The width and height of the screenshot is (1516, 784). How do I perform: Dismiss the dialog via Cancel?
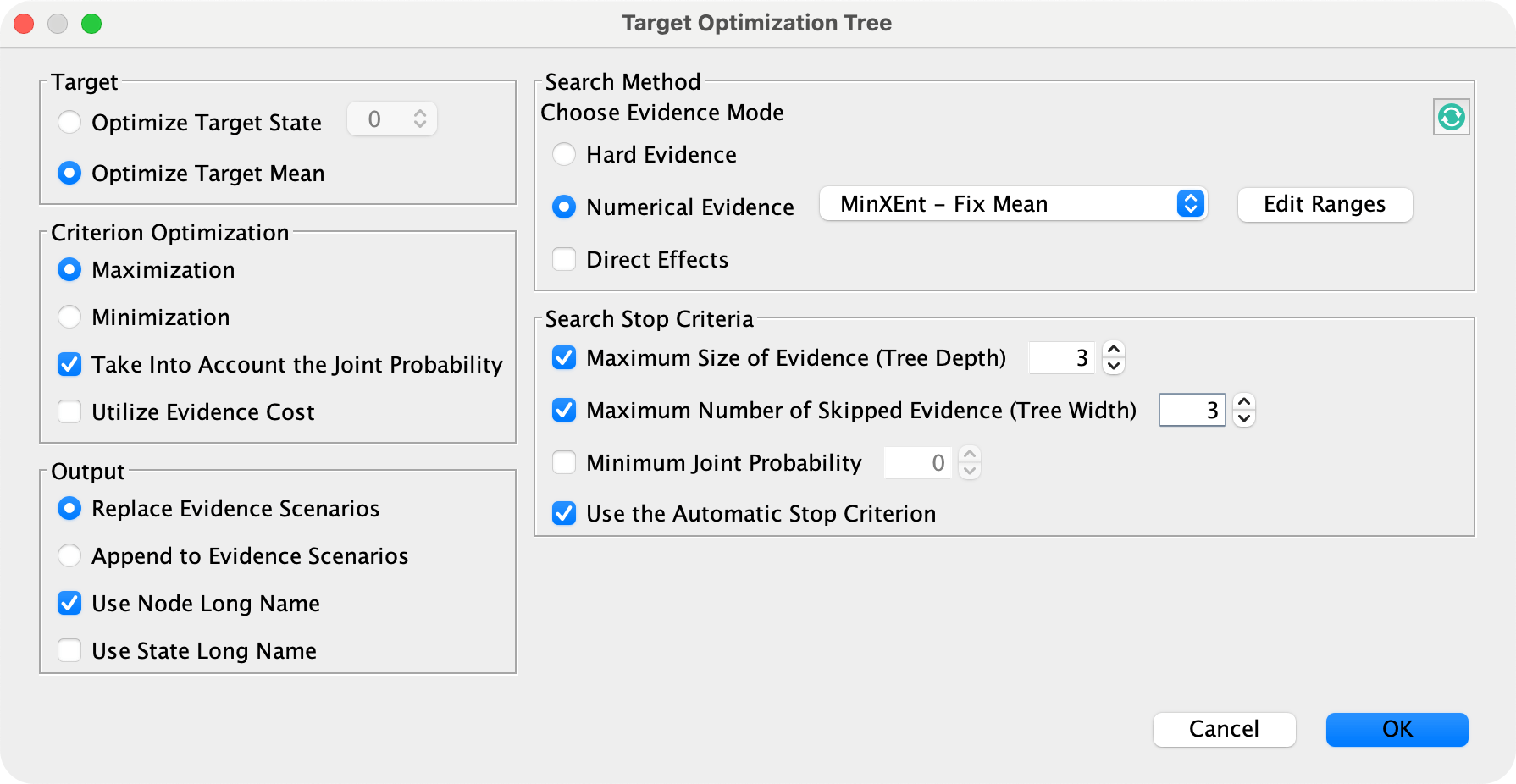coord(1224,729)
